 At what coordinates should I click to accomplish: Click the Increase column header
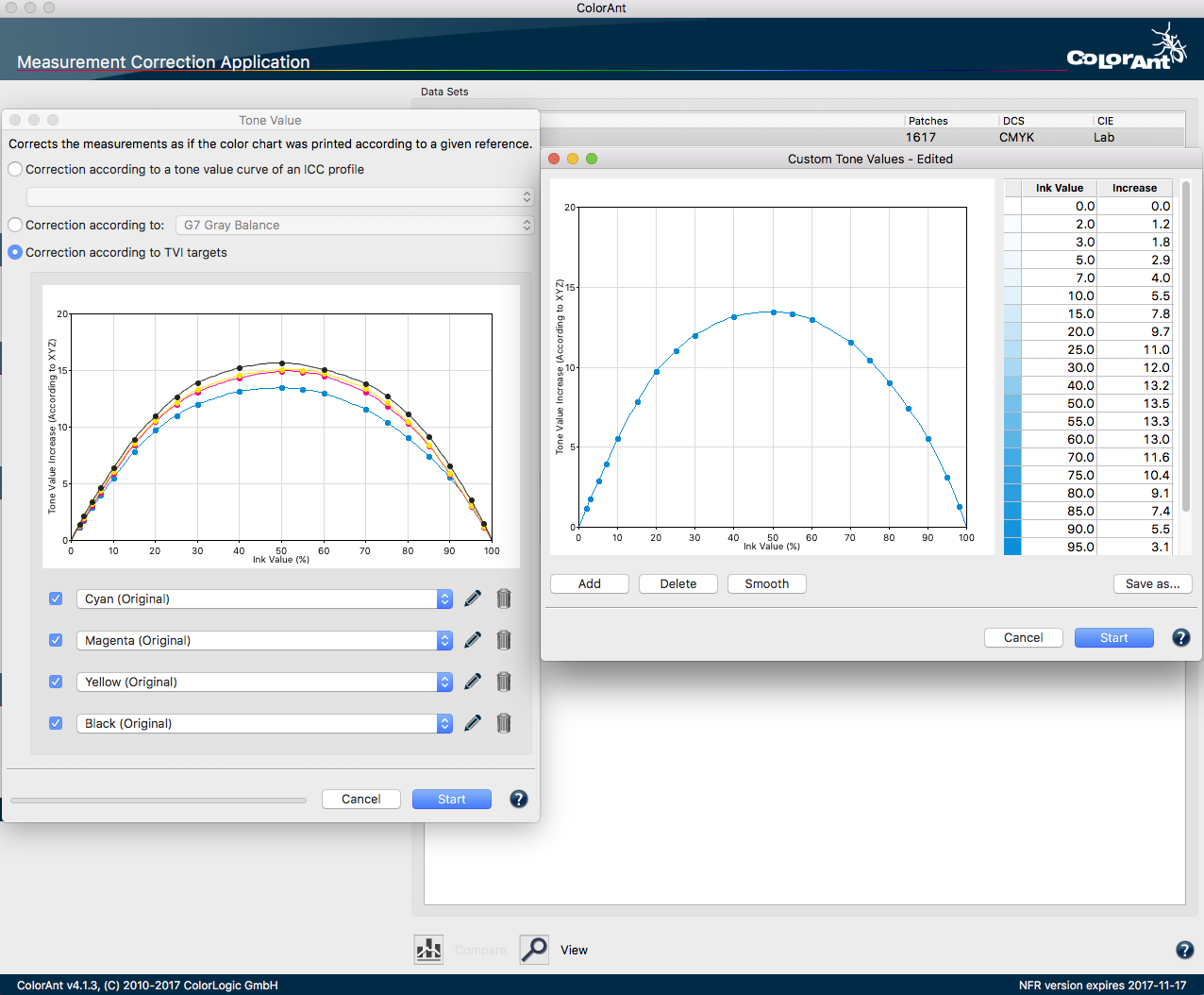pyautogui.click(x=1135, y=188)
